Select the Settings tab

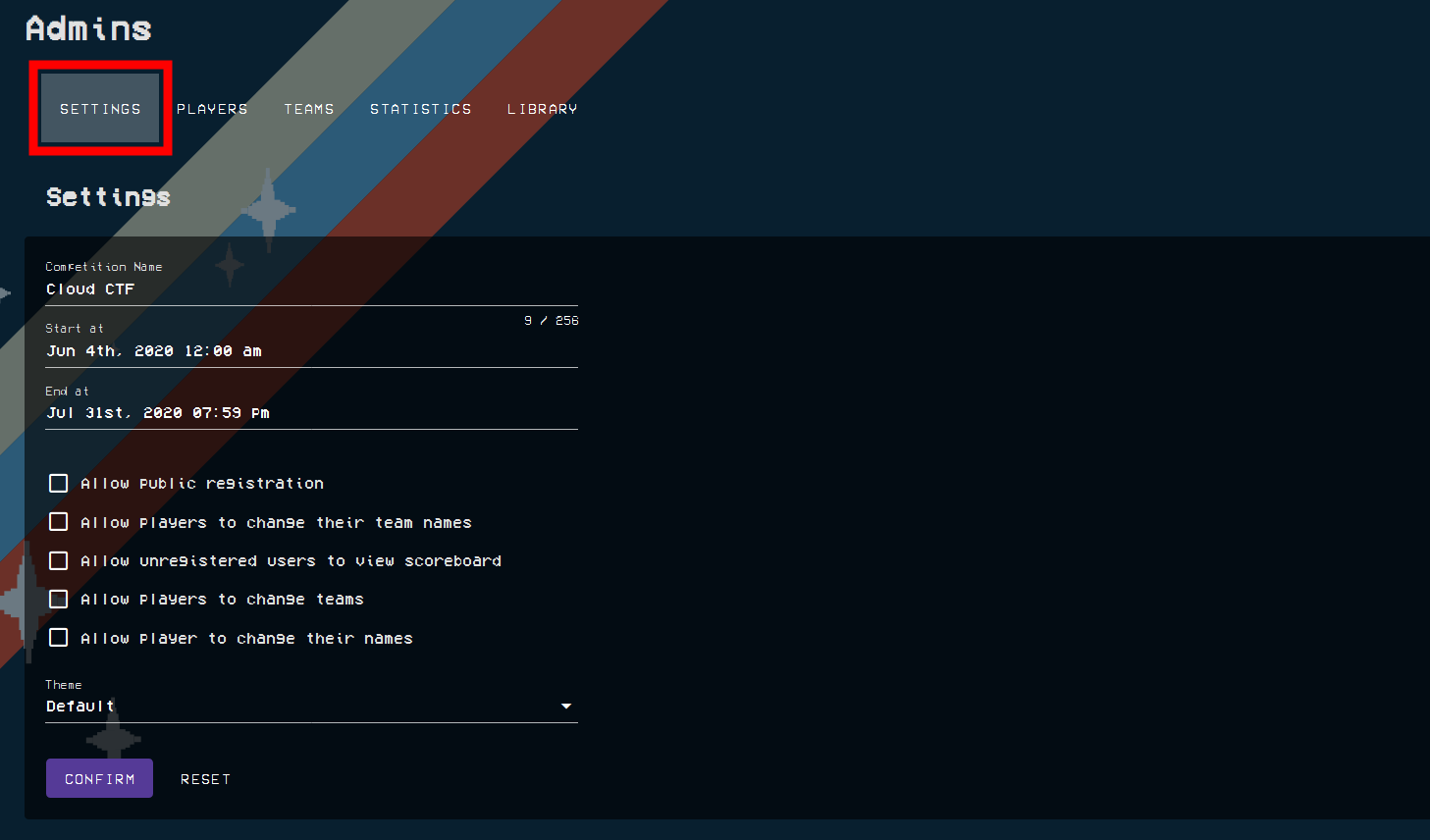pyautogui.click(x=100, y=109)
